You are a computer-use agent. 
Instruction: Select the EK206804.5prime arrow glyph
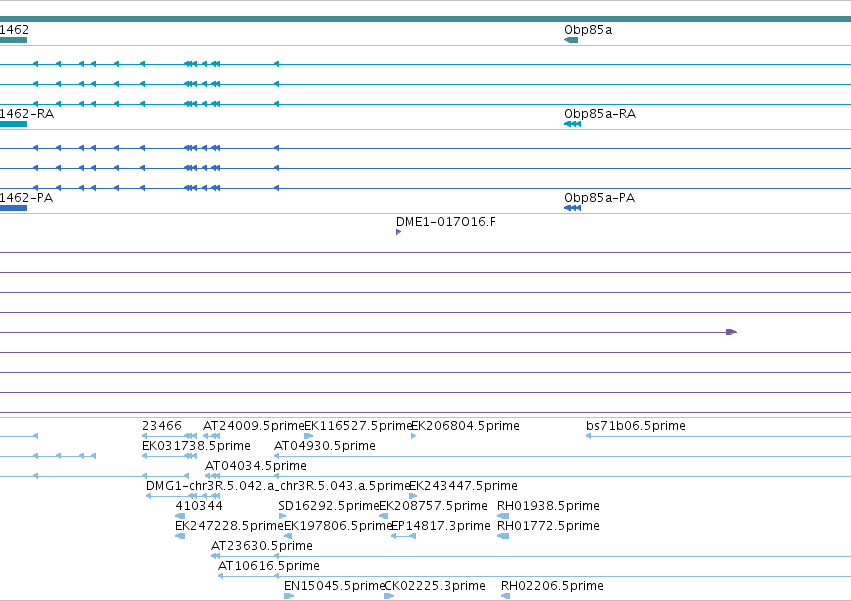point(414,436)
